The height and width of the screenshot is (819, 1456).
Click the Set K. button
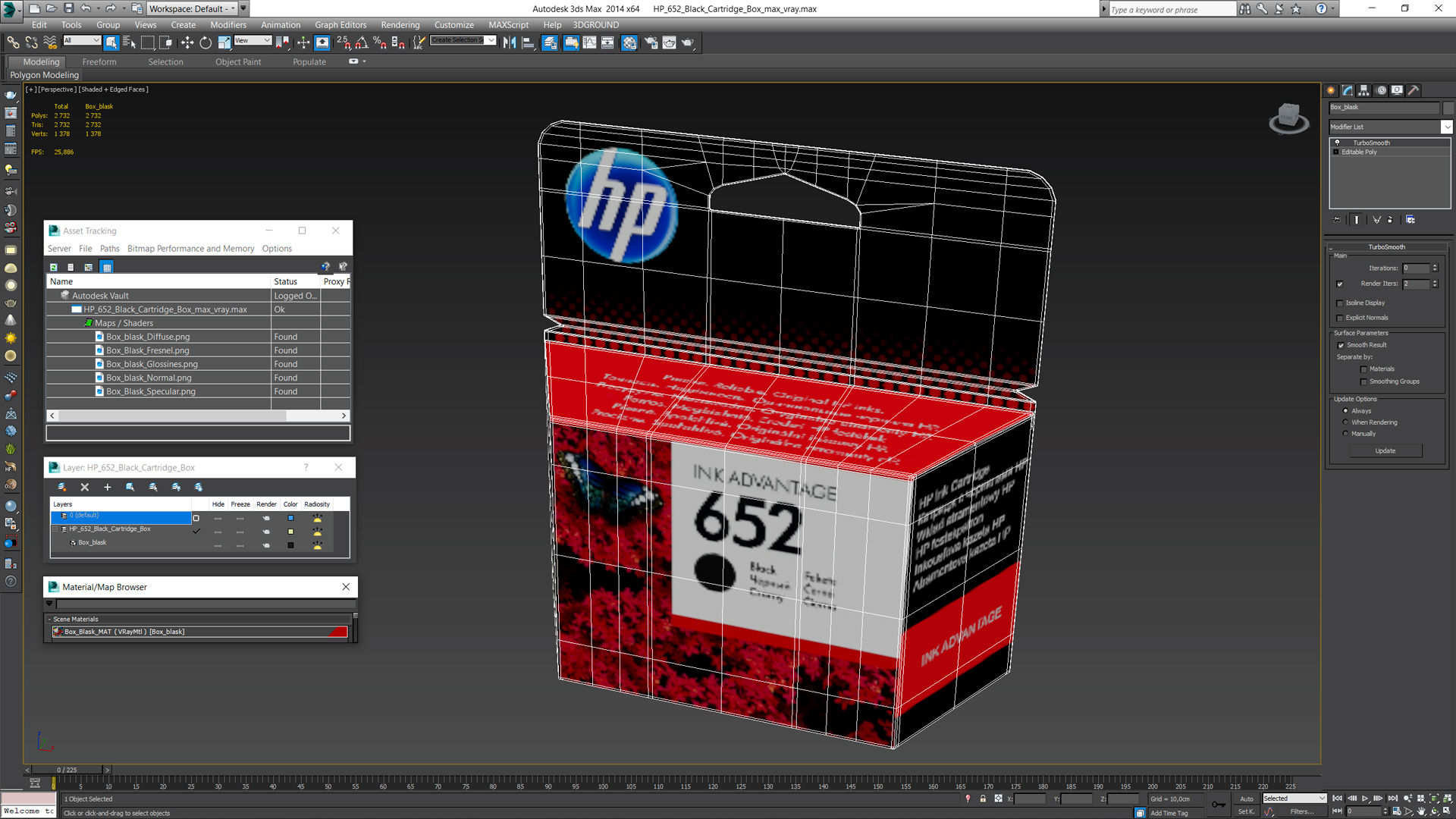coord(1247,811)
